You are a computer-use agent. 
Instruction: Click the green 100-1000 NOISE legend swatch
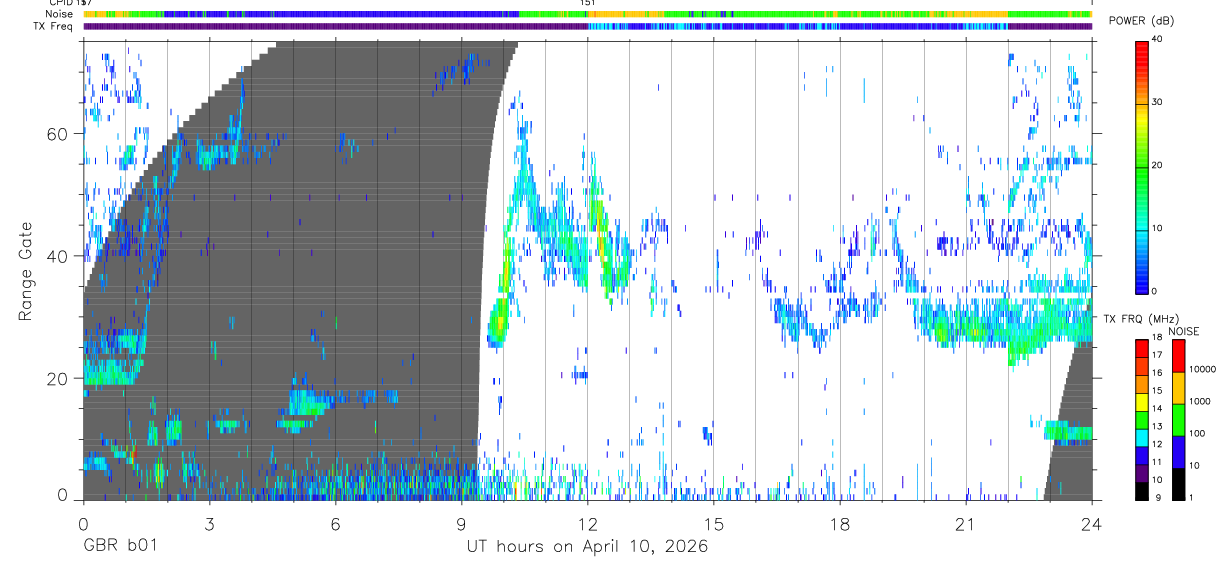[1179, 420]
